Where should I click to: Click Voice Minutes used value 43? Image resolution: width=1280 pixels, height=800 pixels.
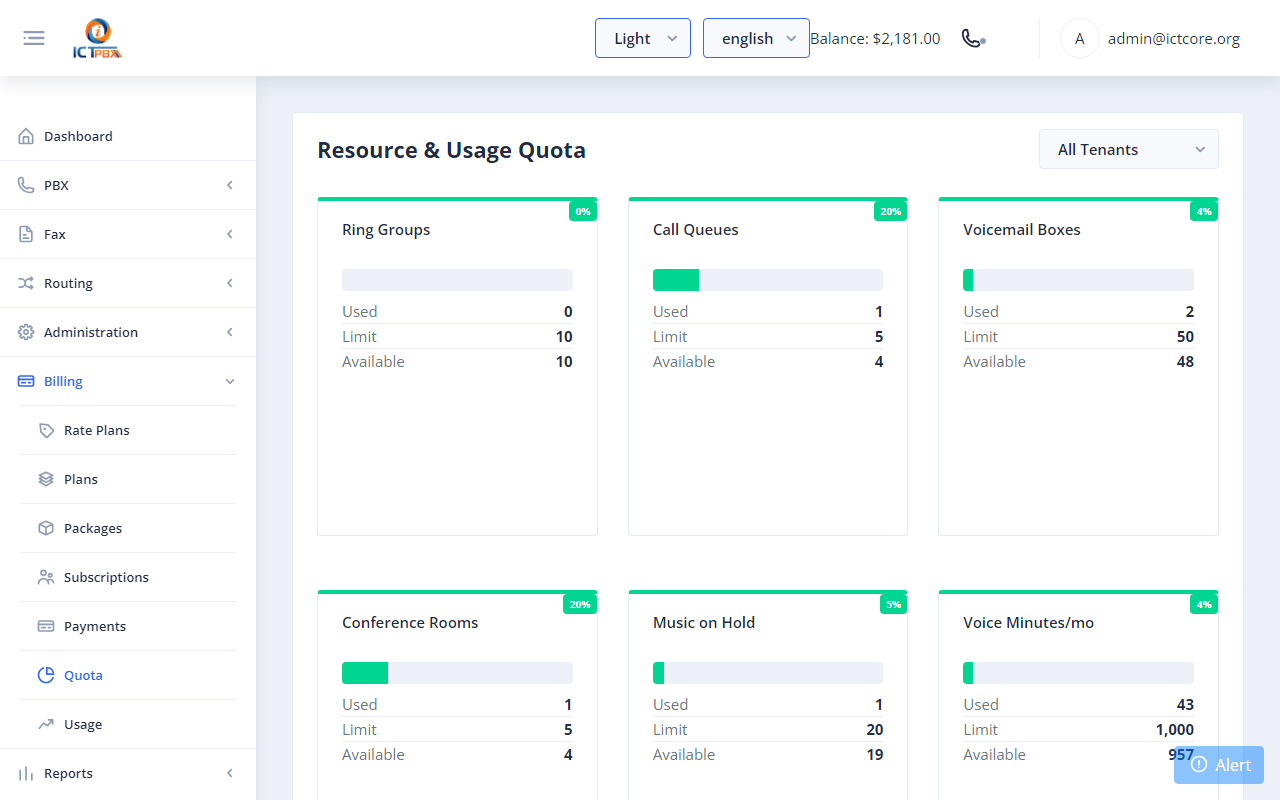pyautogui.click(x=1185, y=705)
